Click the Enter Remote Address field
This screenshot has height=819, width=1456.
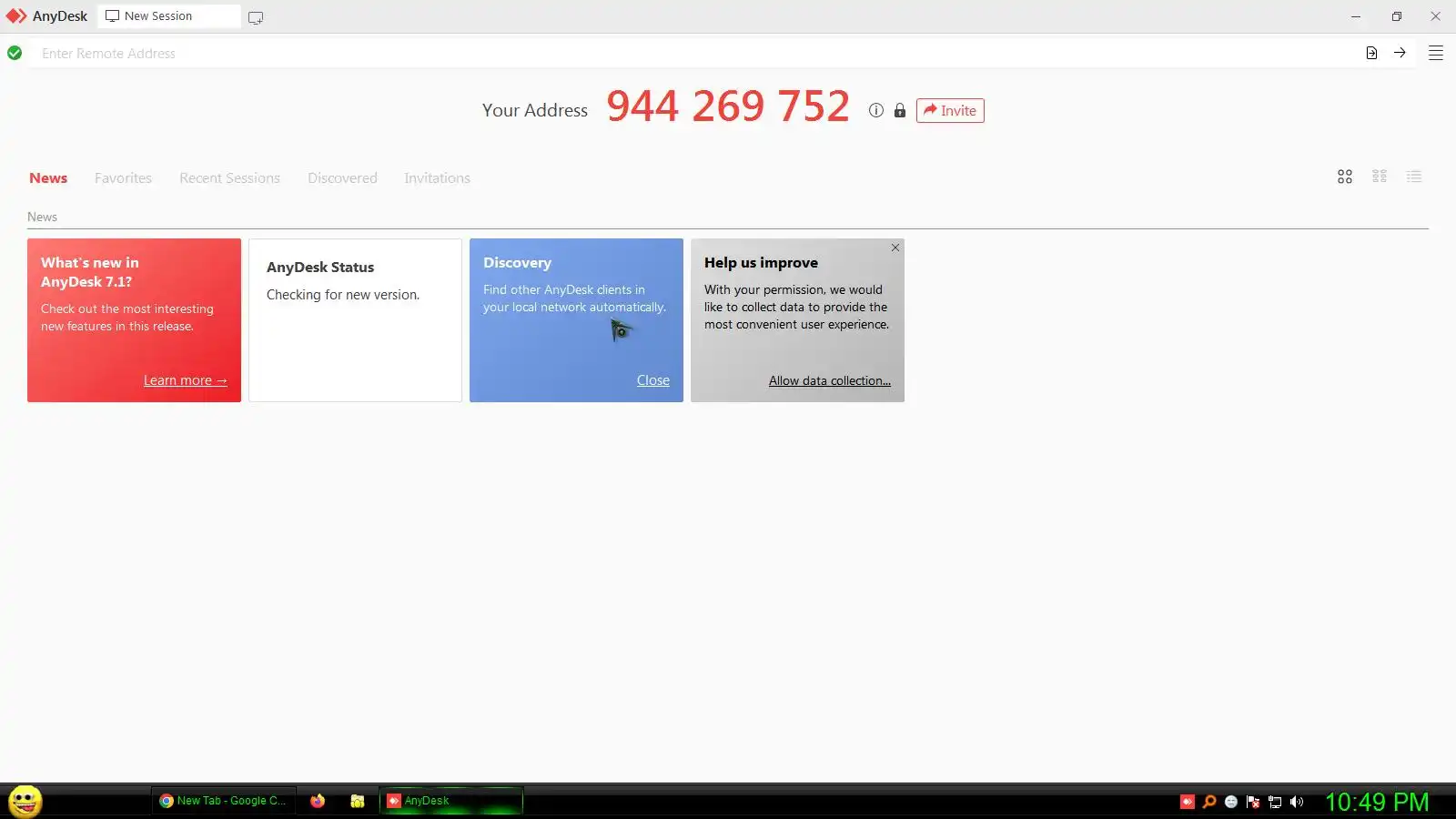pos(692,53)
